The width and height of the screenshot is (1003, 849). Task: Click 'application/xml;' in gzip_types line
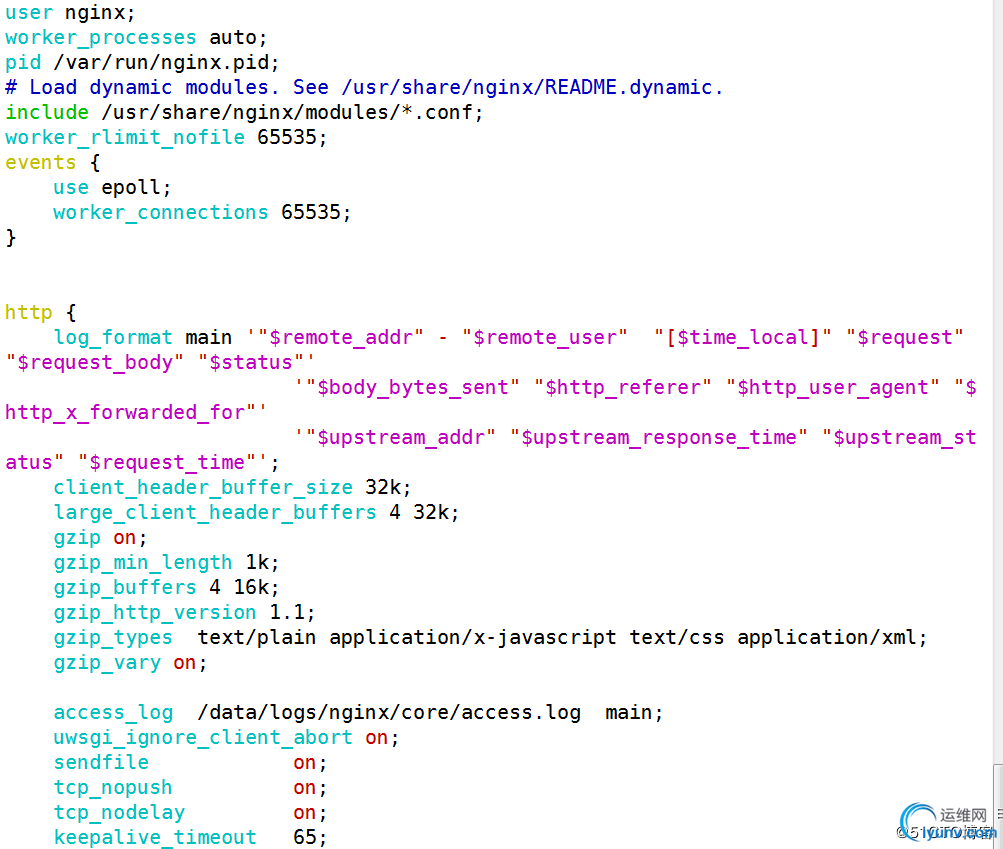(832, 637)
